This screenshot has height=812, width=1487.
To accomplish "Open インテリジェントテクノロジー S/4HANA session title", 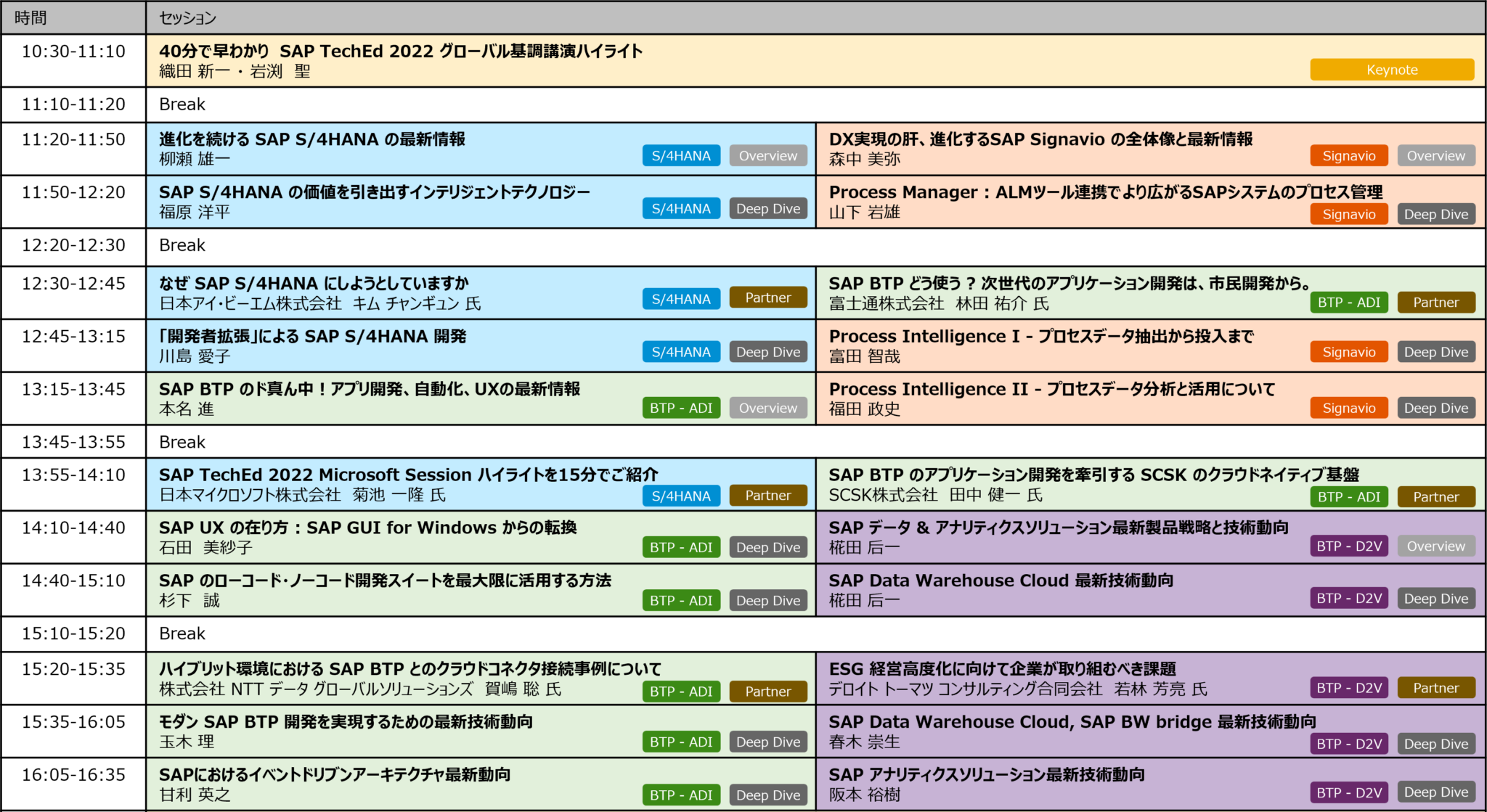I will [x=375, y=192].
